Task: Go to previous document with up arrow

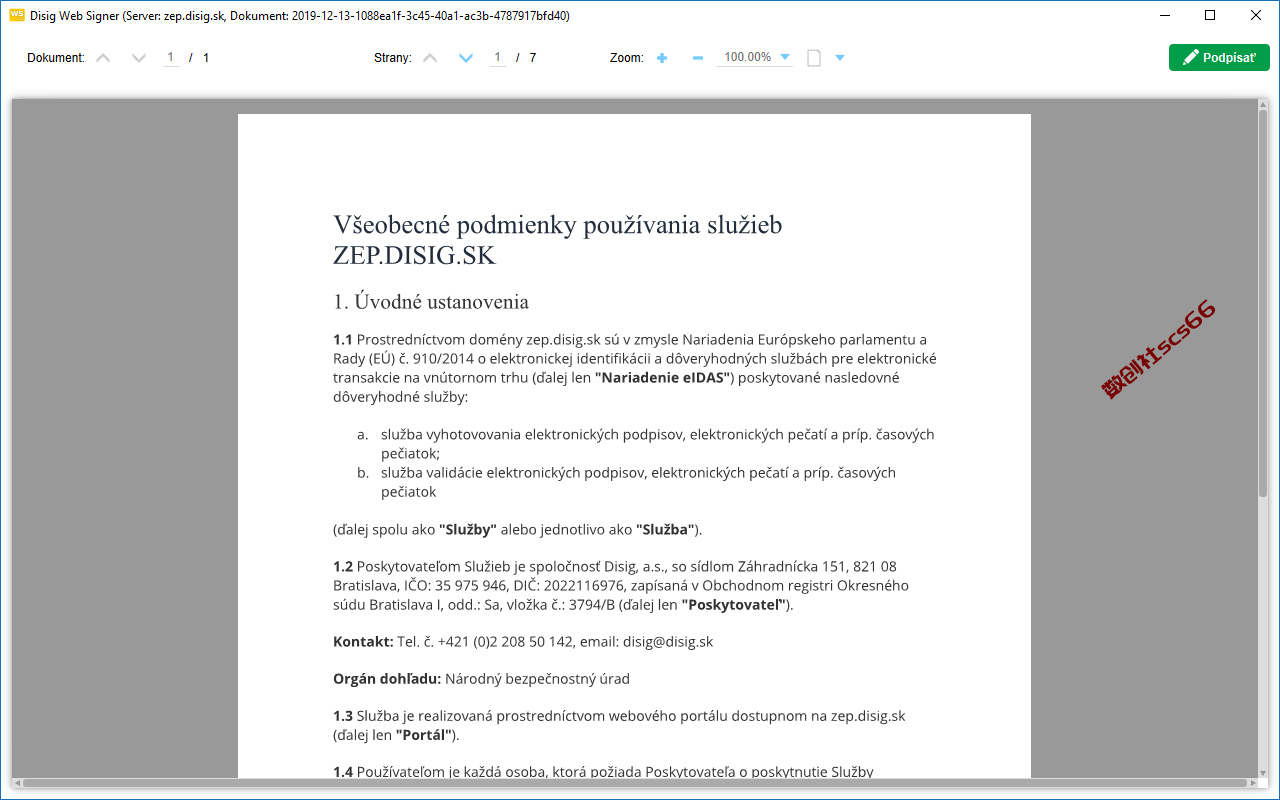Action: click(x=103, y=58)
